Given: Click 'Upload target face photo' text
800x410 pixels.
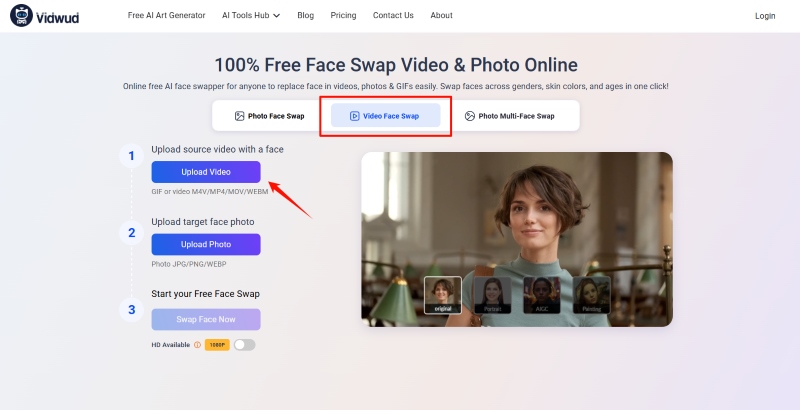Looking at the screenshot, I should pyautogui.click(x=203, y=222).
